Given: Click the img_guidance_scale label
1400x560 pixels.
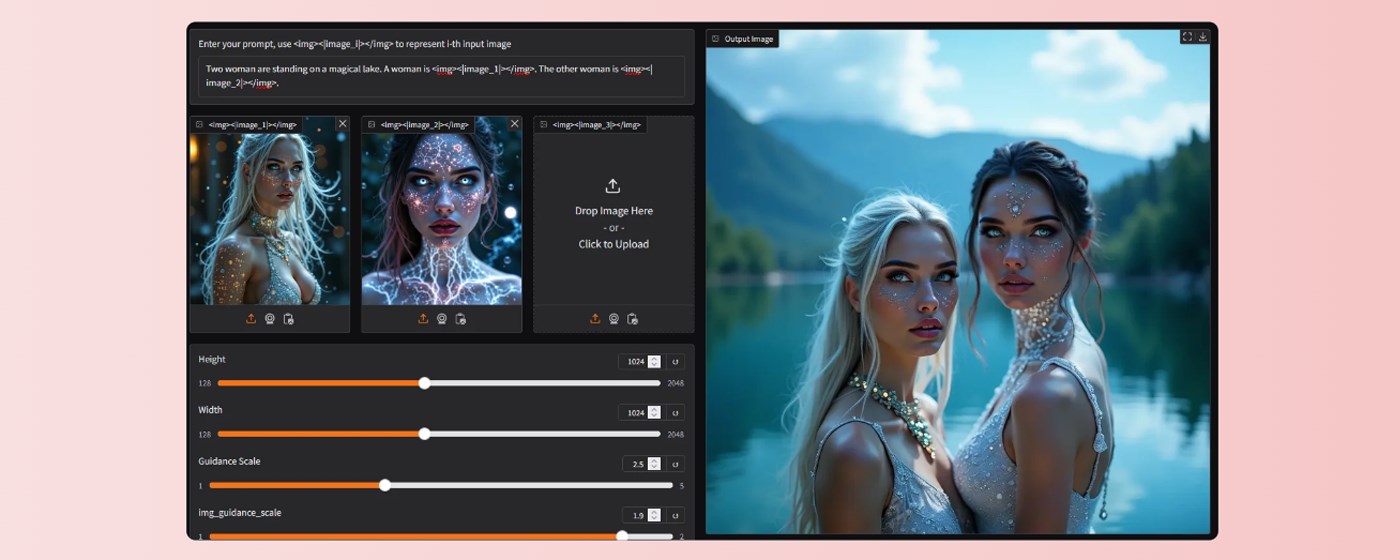Looking at the screenshot, I should 239,512.
